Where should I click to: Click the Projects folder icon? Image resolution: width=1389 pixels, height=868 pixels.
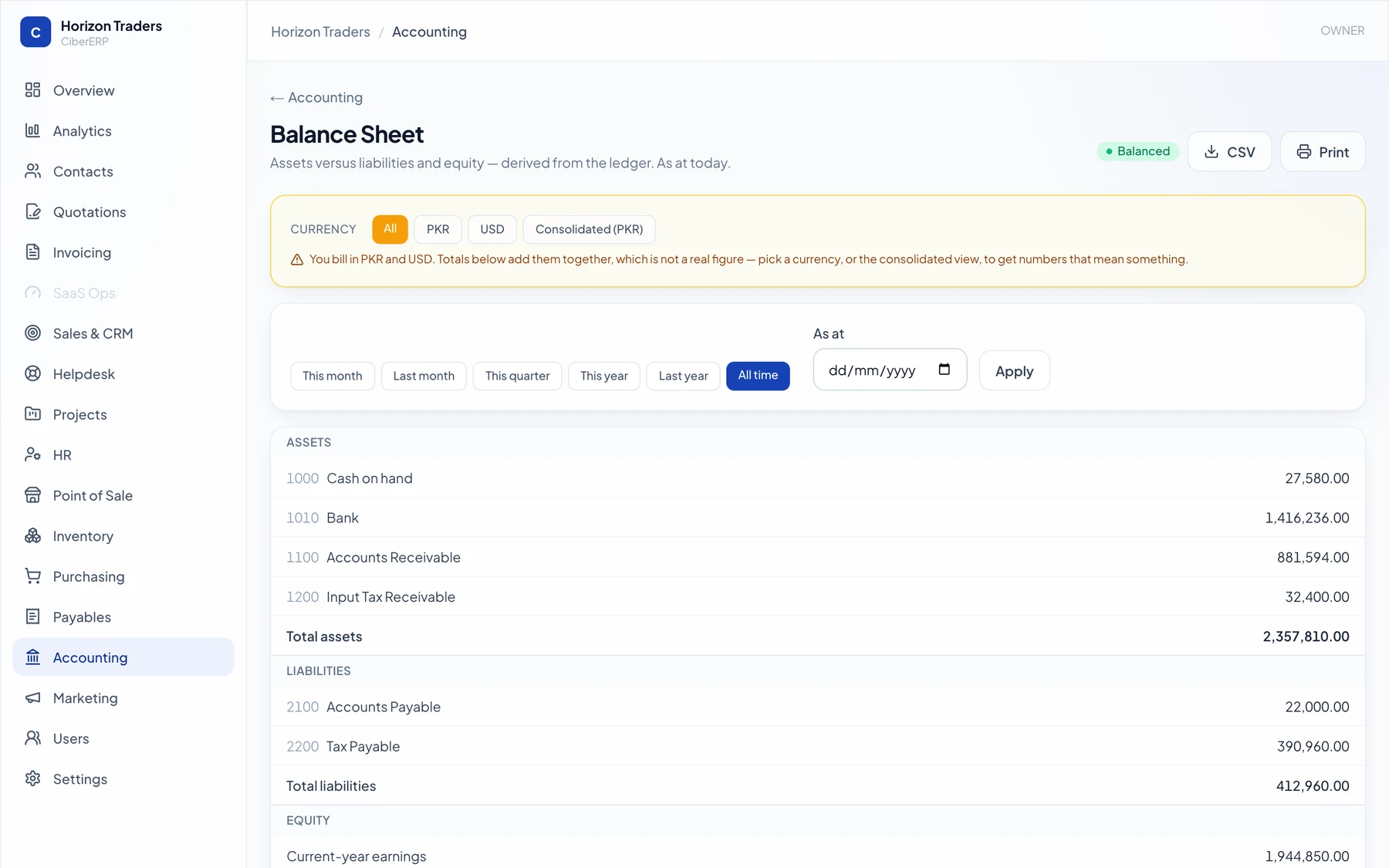[32, 414]
